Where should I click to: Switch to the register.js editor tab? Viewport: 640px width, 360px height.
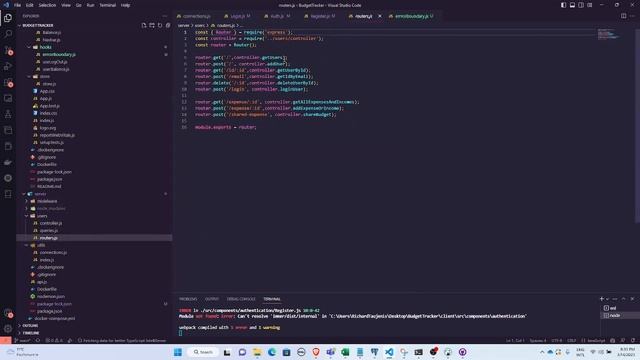(x=320, y=16)
